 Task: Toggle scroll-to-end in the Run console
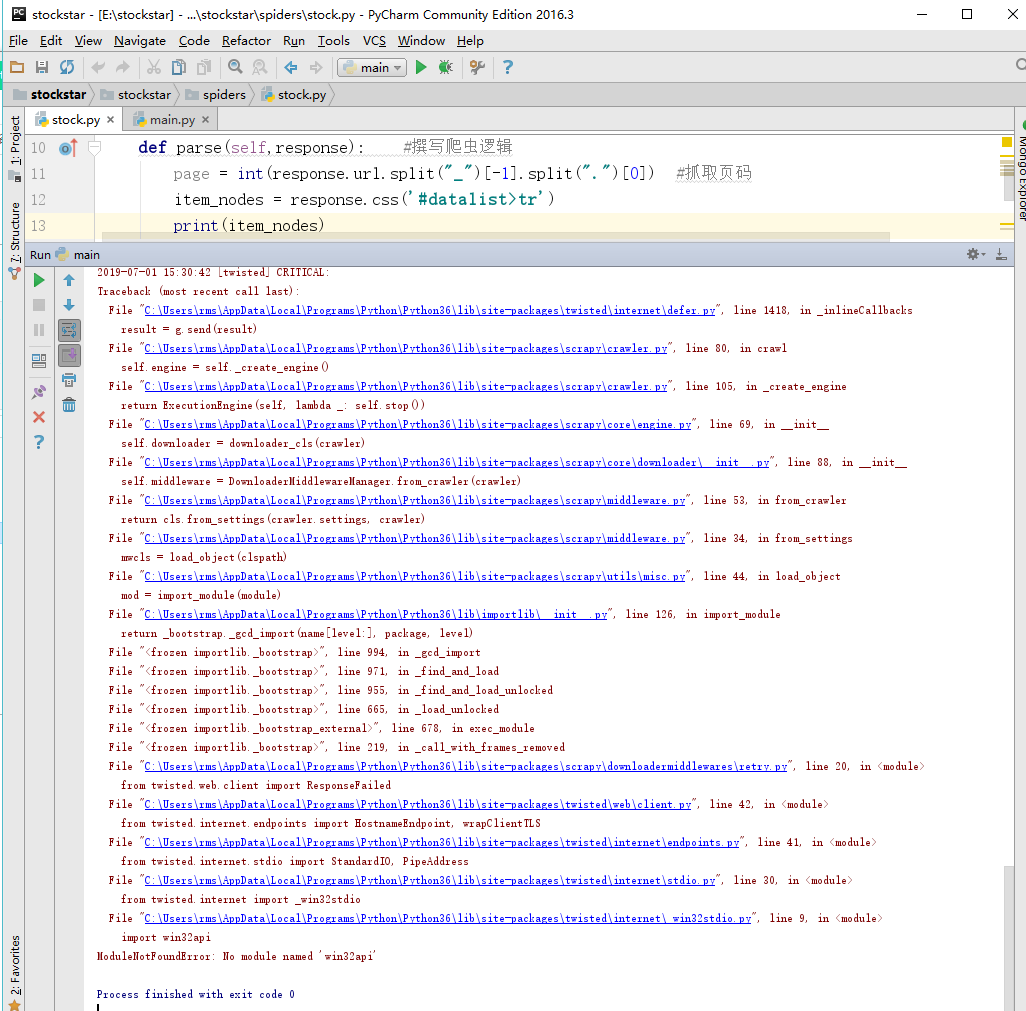tap(69, 355)
